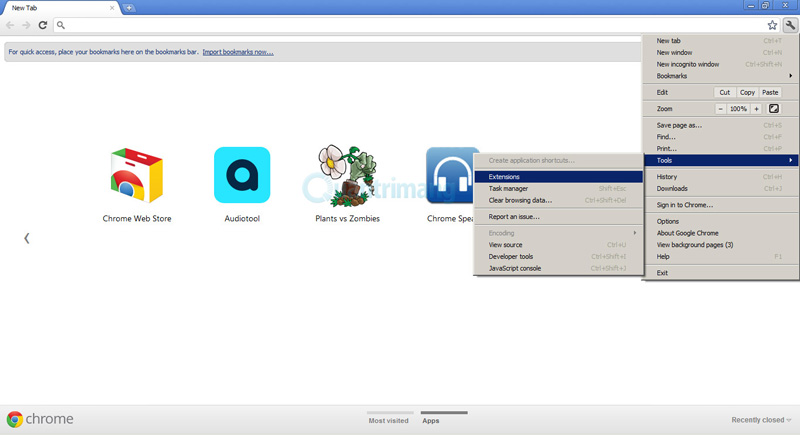Choose Exit to quit Chrome
The width and height of the screenshot is (800, 435).
(720, 273)
